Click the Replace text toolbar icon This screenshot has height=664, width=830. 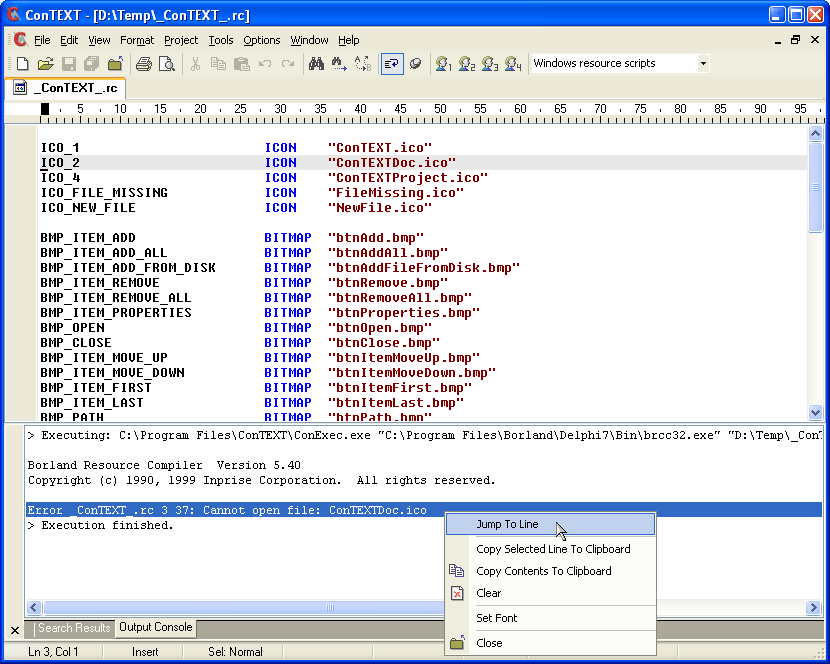point(363,64)
